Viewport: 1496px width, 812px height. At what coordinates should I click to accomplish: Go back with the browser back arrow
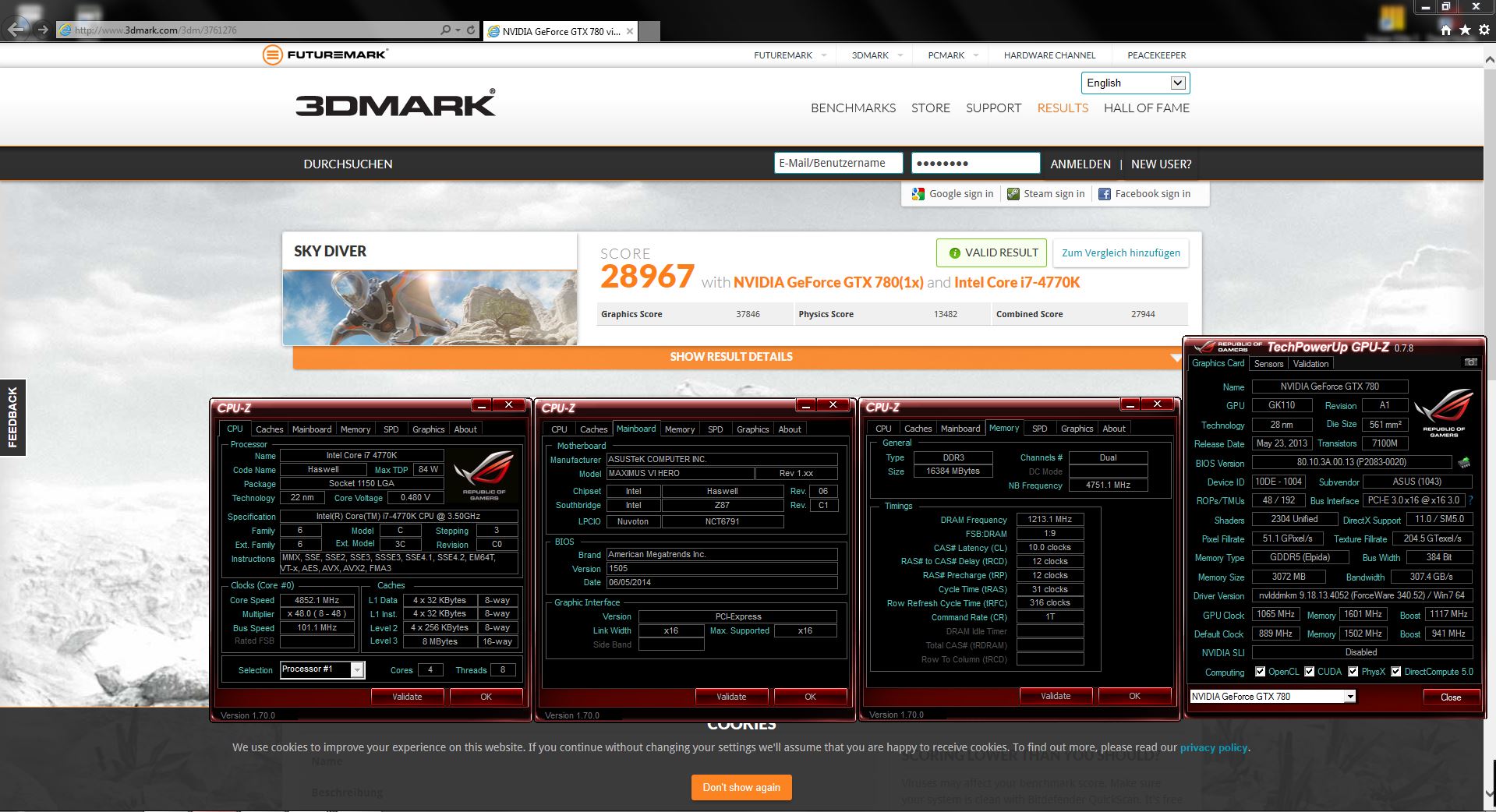pos(16,30)
